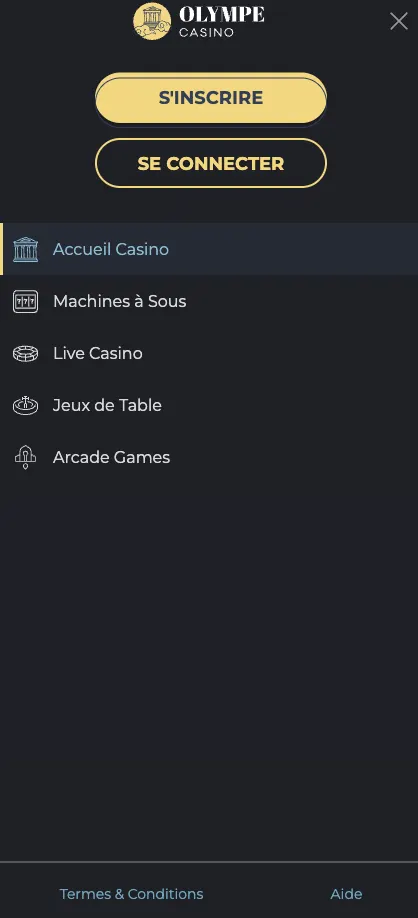Close the menu with the X icon
The image size is (418, 918).
[399, 22]
